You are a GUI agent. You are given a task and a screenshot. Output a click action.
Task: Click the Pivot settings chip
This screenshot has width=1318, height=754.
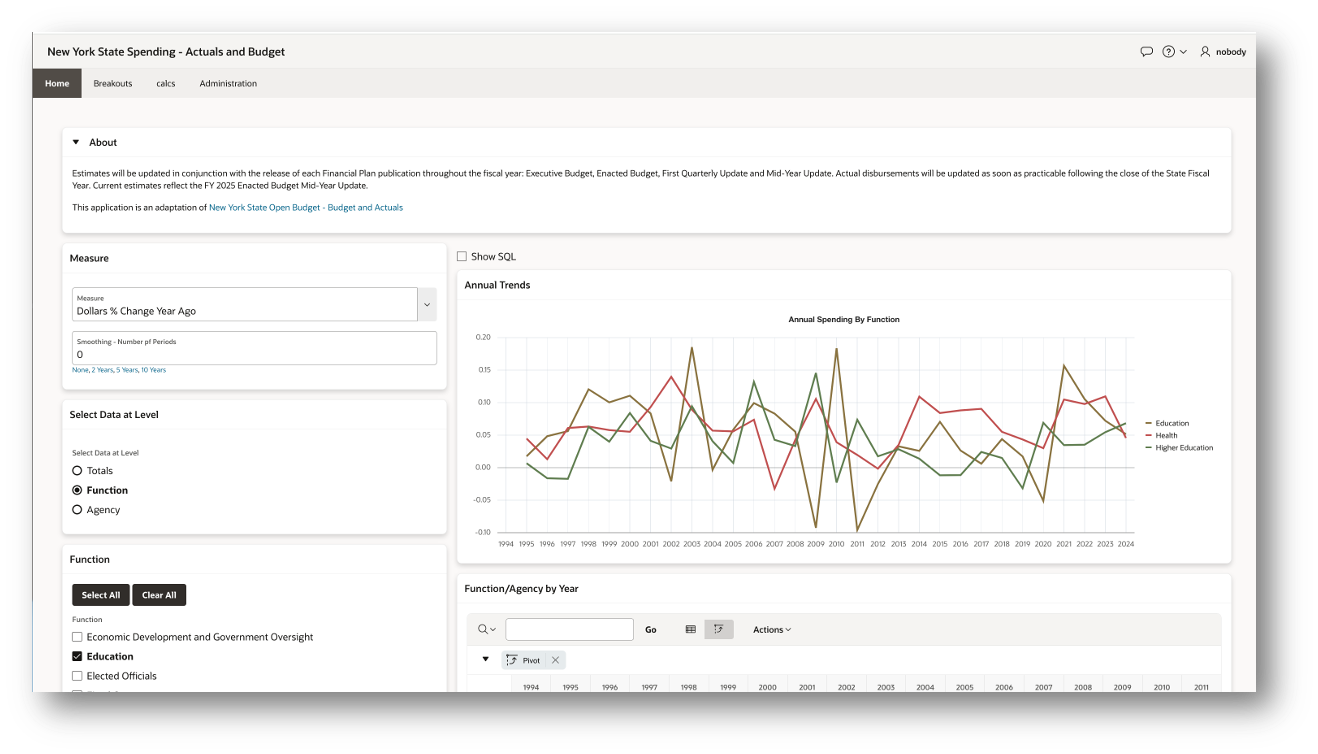point(523,660)
